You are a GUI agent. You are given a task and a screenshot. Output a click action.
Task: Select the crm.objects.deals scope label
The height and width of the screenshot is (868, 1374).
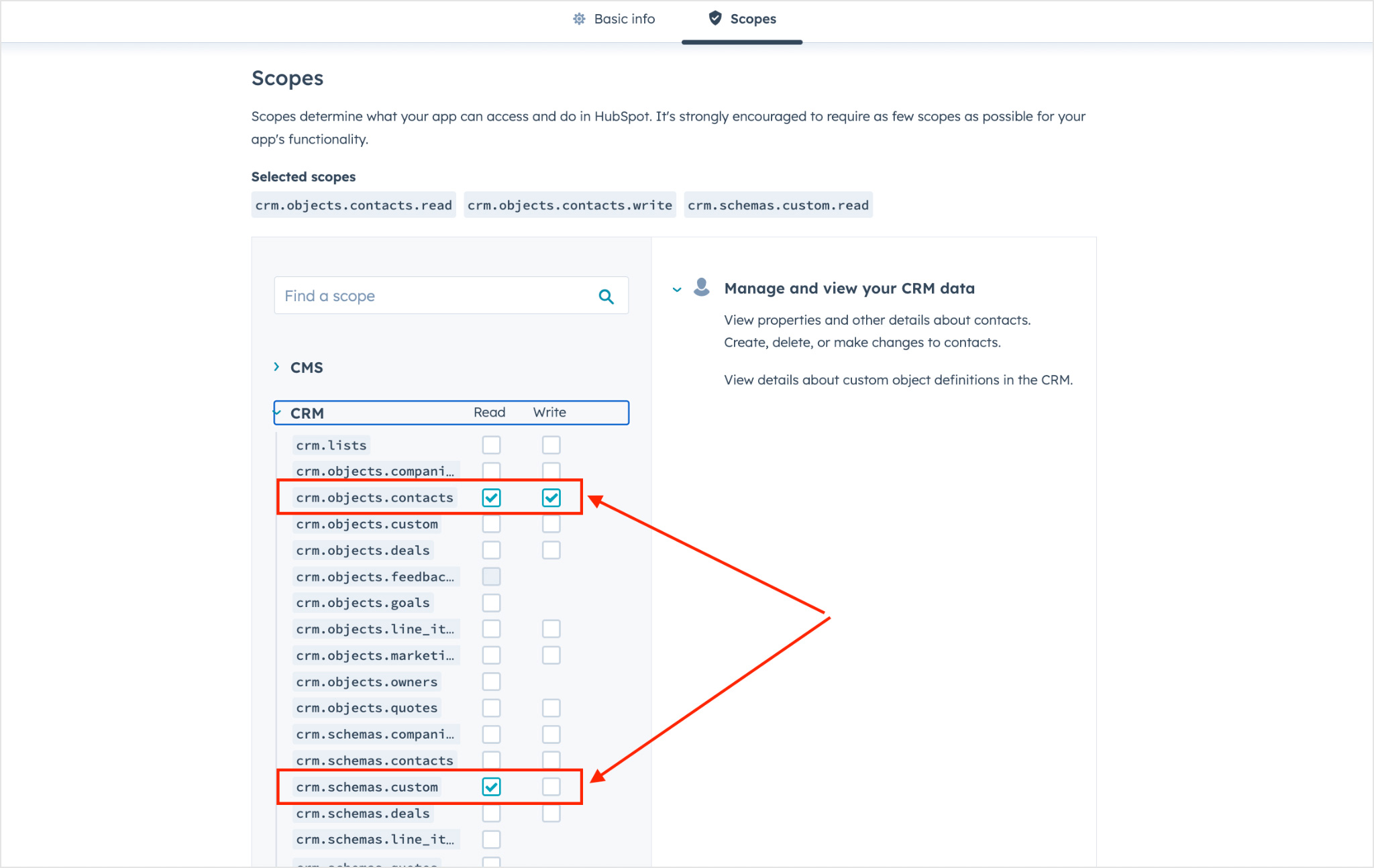tap(363, 550)
